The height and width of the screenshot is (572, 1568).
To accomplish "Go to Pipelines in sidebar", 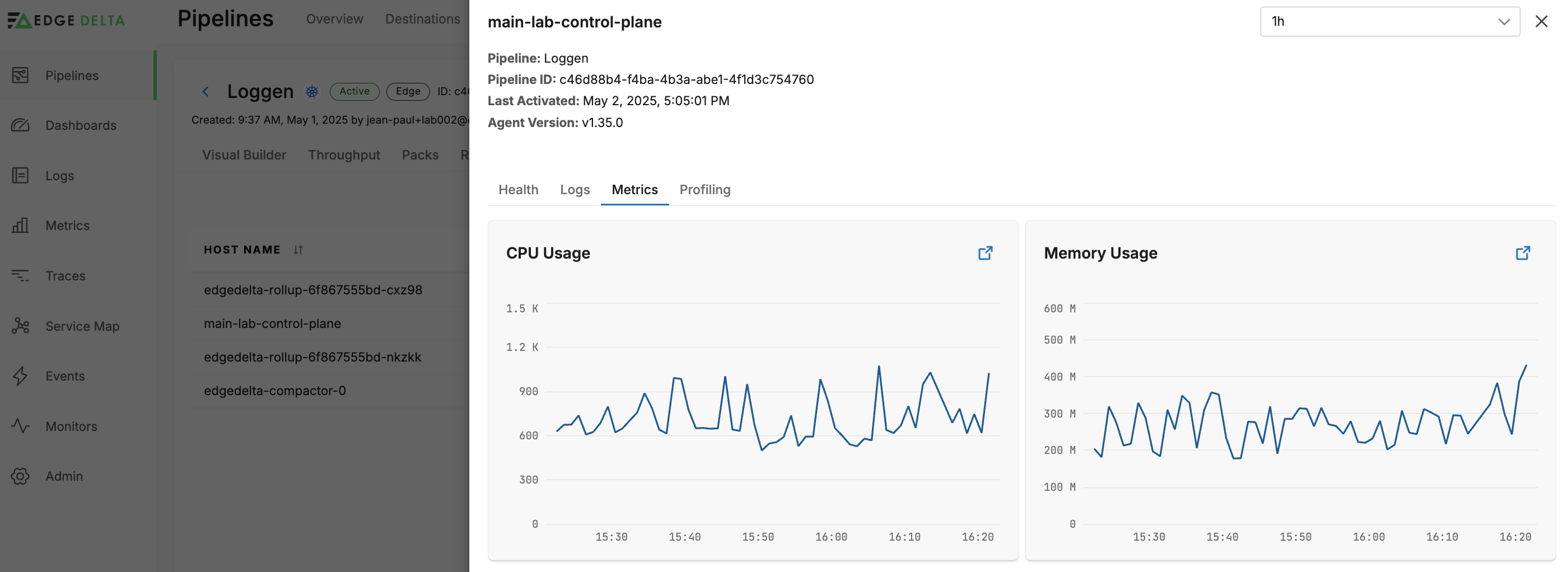I will pyautogui.click(x=72, y=76).
